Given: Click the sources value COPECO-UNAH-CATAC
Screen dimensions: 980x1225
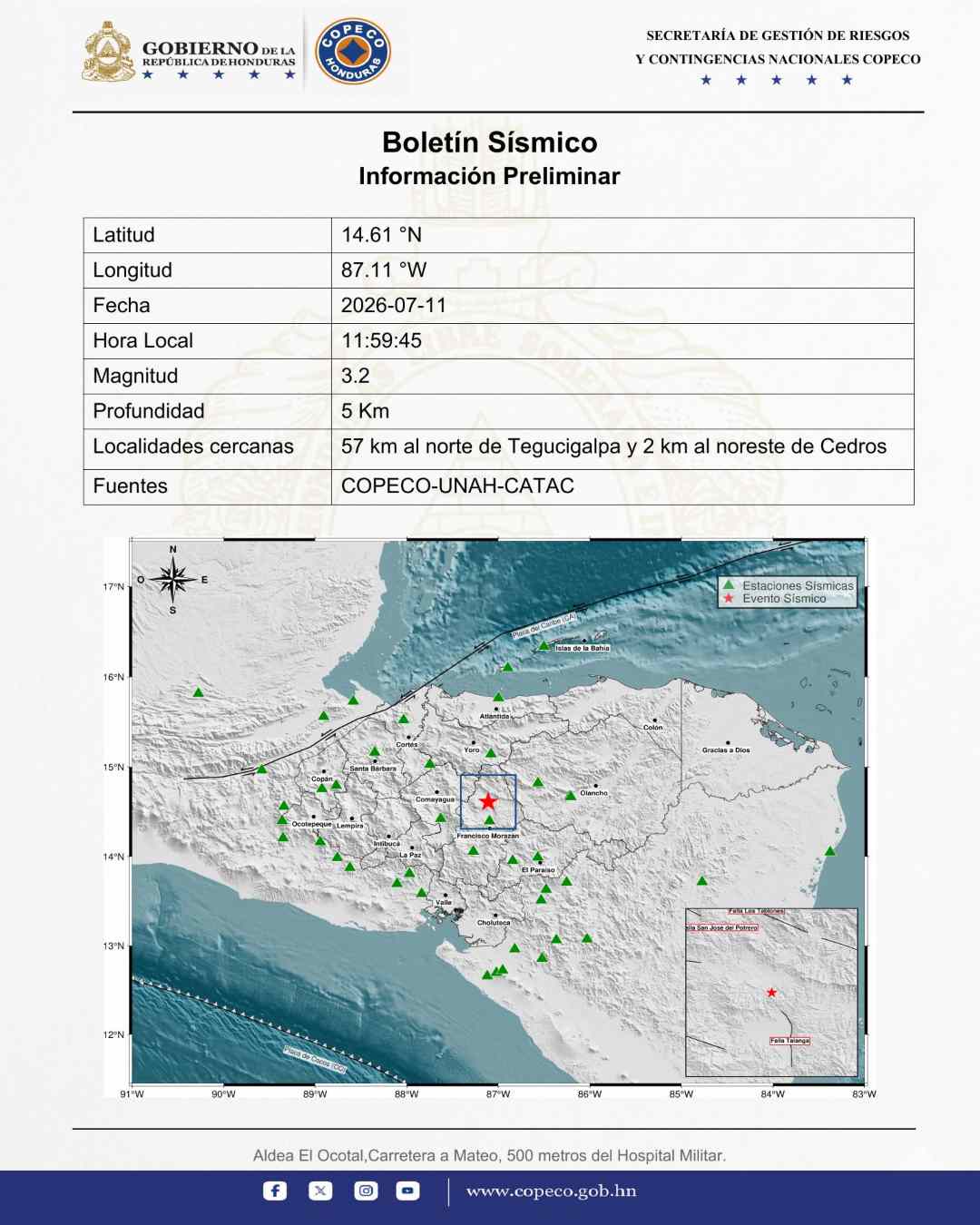Looking at the screenshot, I should point(457,486).
